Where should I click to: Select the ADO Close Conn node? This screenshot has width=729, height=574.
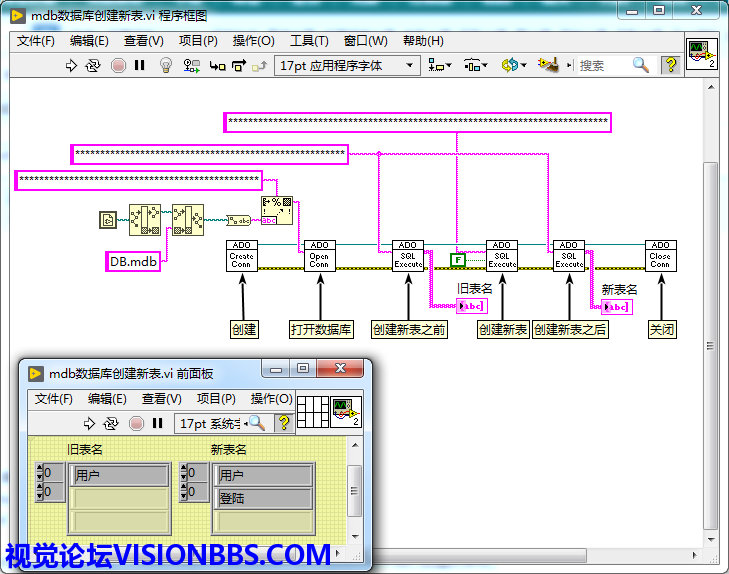(x=660, y=256)
